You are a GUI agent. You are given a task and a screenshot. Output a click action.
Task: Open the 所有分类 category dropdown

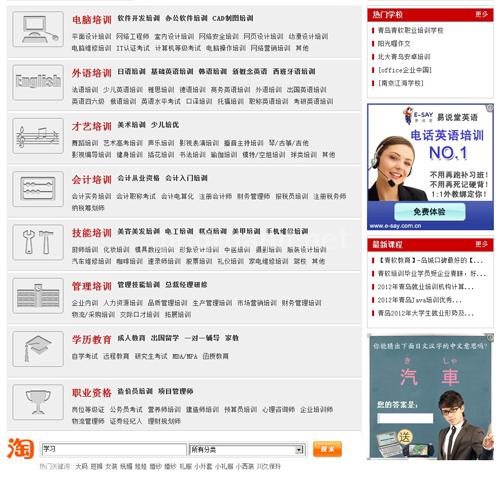(x=247, y=450)
